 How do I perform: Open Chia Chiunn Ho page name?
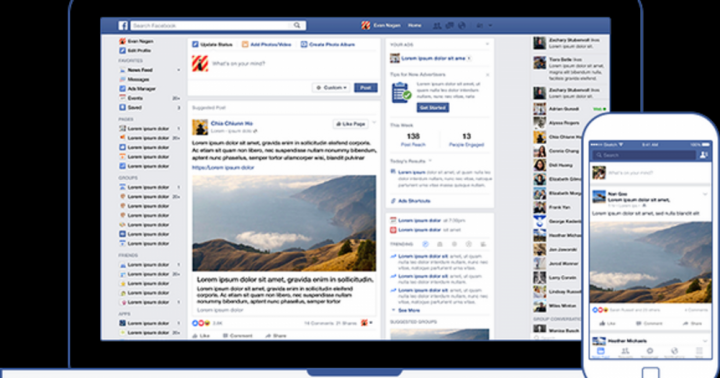pyautogui.click(x=231, y=123)
